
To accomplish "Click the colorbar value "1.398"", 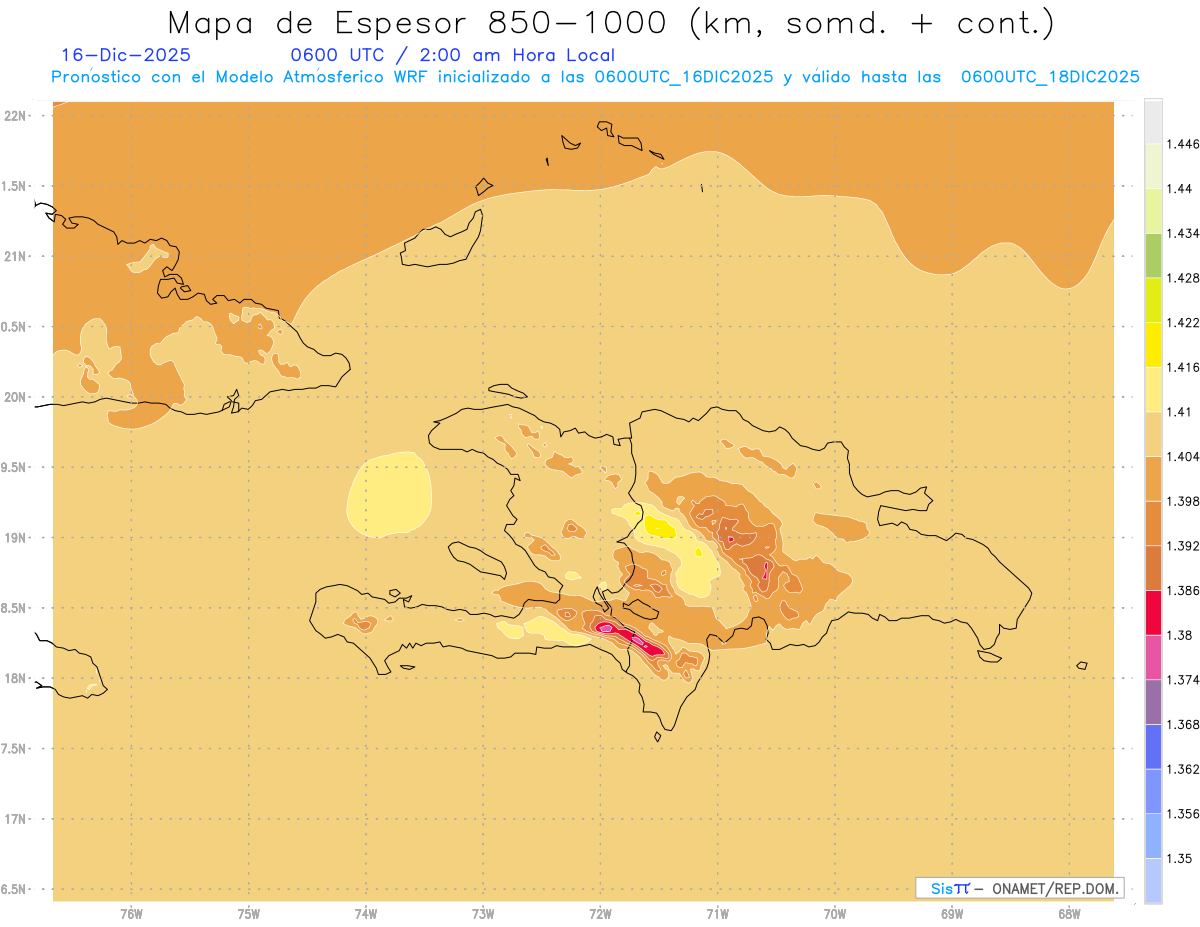I will click(x=1183, y=501).
